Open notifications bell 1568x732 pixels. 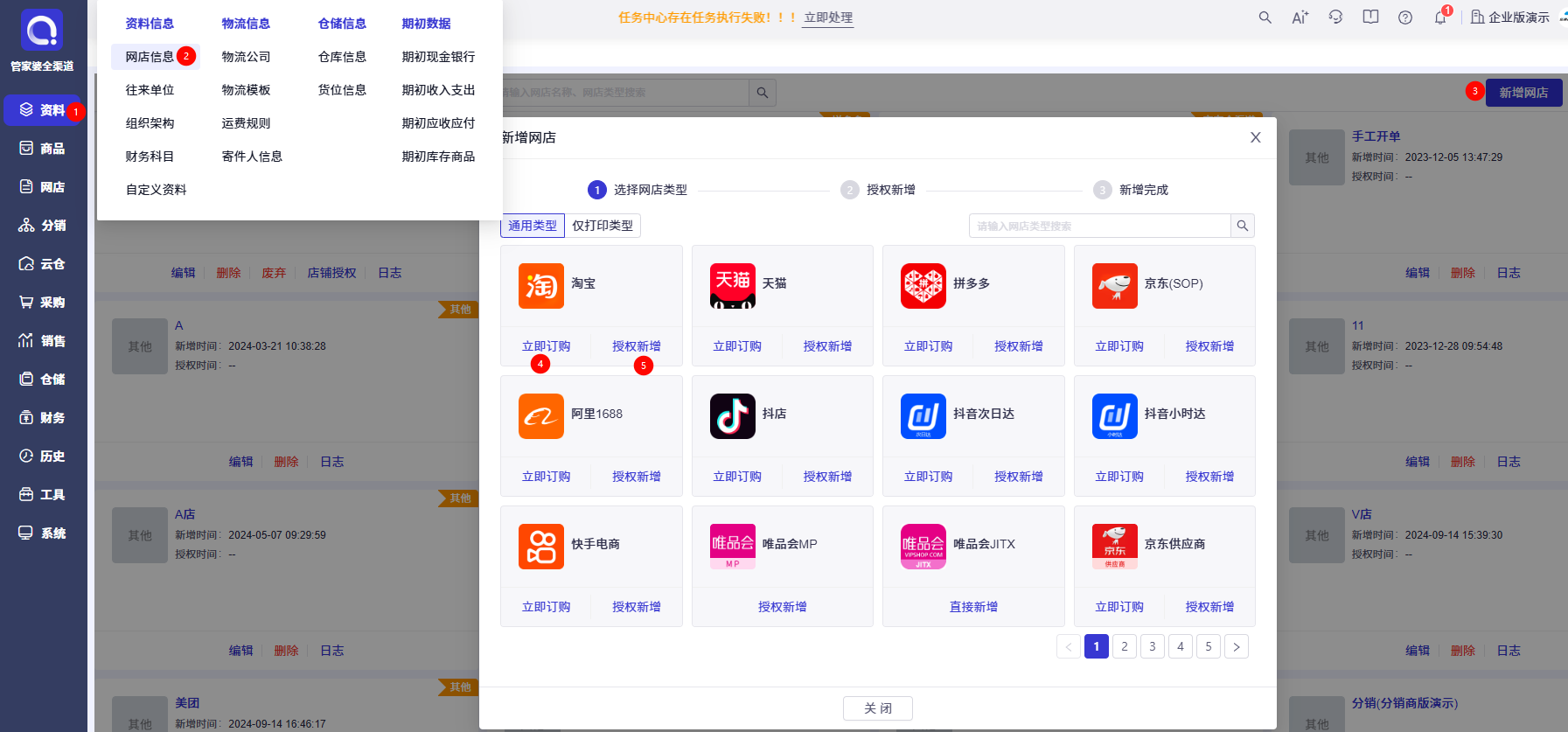point(1440,17)
